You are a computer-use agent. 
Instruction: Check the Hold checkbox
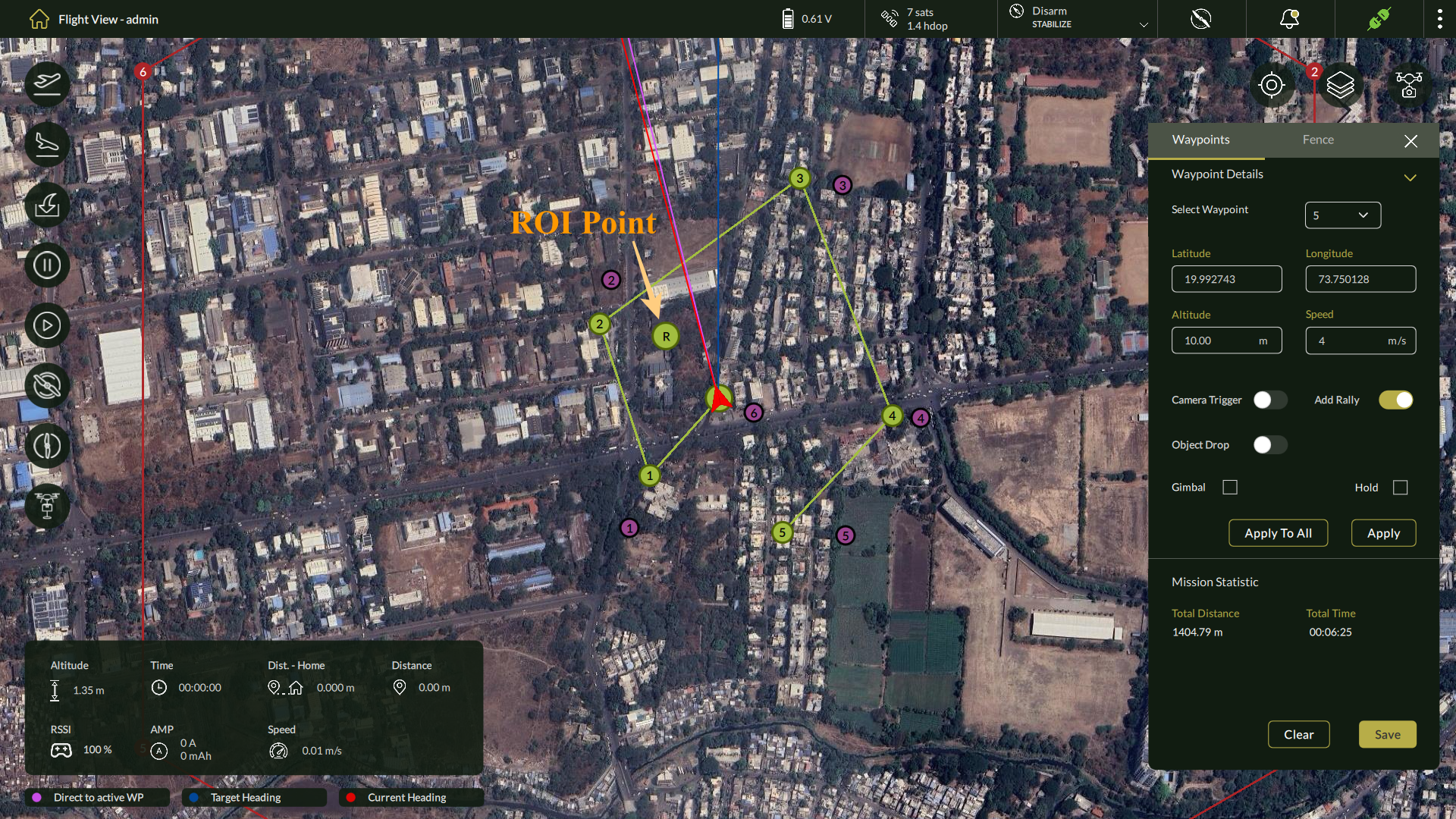tap(1400, 487)
